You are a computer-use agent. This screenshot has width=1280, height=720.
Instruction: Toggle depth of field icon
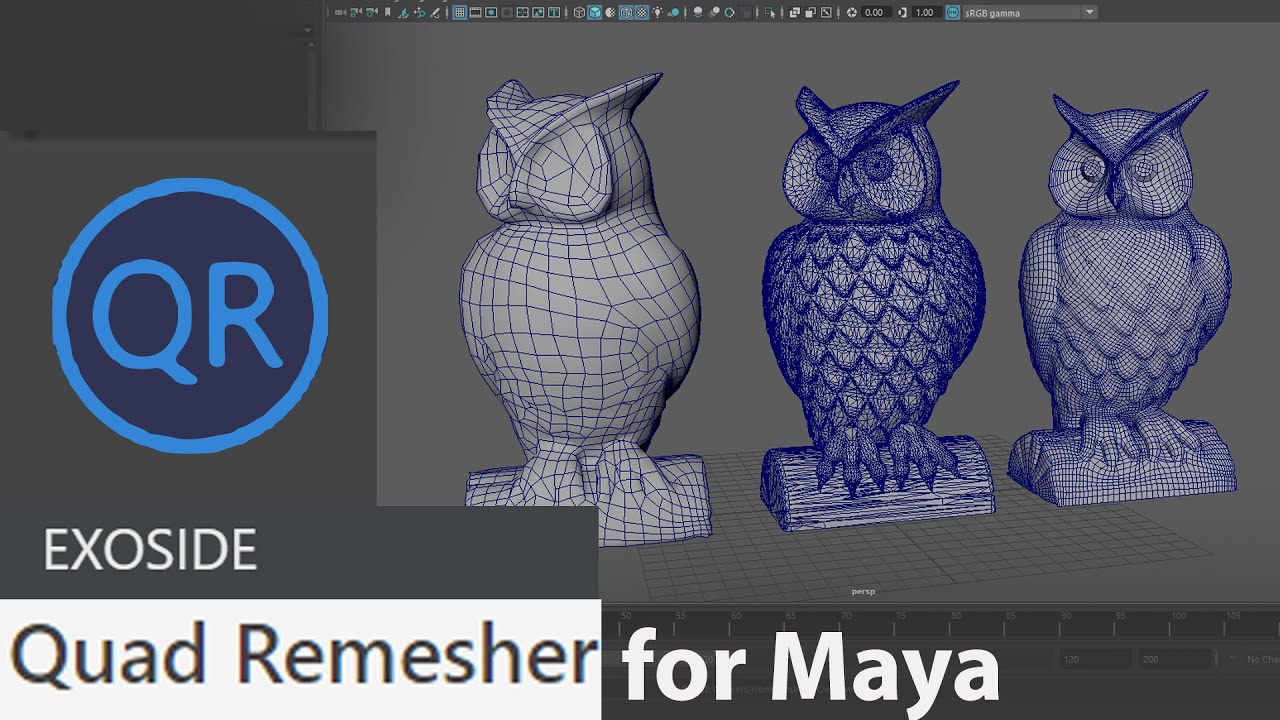(747, 13)
